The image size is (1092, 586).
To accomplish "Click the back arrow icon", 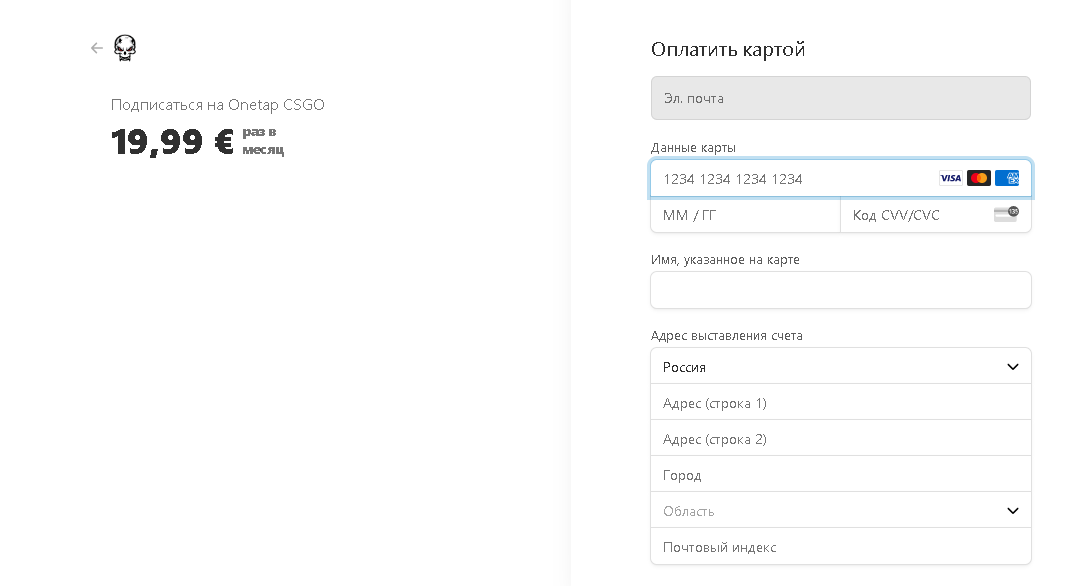I will pos(96,48).
